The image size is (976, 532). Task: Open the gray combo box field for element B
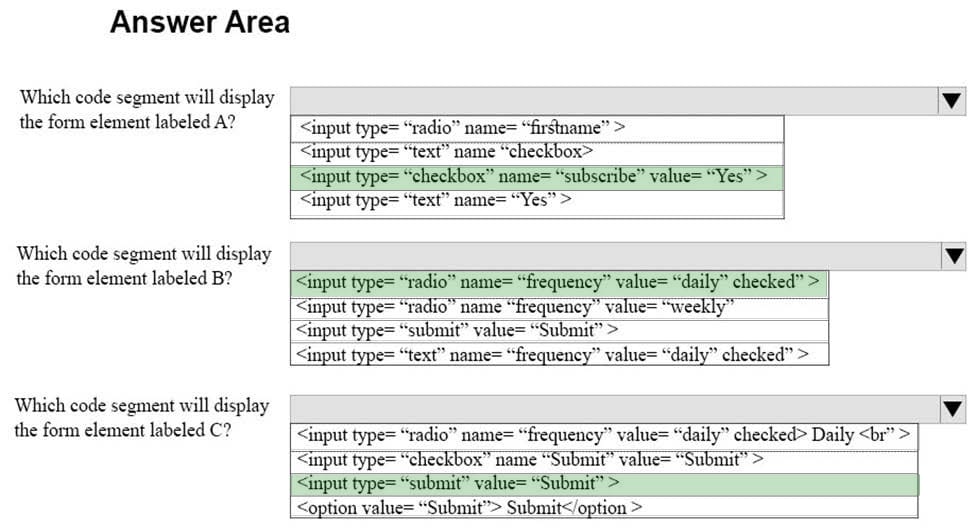612,256
